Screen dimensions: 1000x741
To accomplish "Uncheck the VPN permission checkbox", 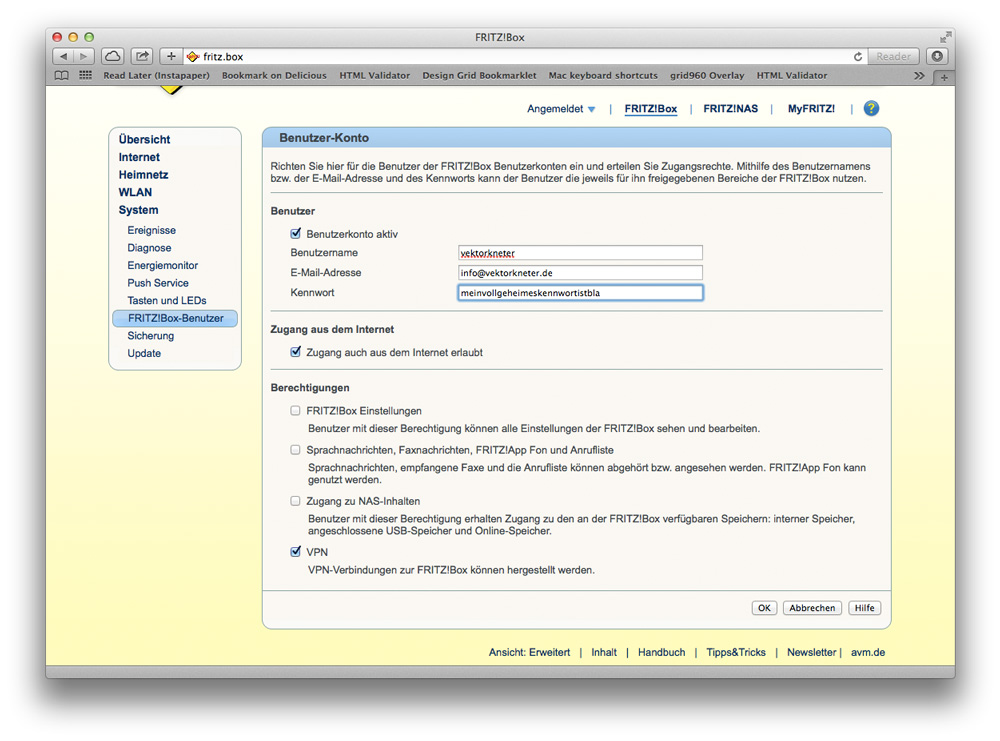I will (295, 552).
